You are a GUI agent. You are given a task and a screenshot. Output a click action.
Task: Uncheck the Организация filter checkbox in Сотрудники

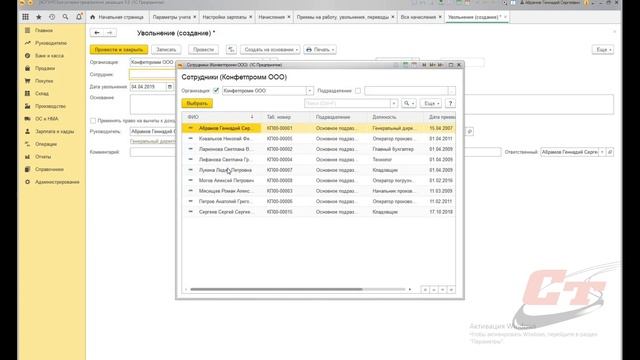tap(216, 91)
